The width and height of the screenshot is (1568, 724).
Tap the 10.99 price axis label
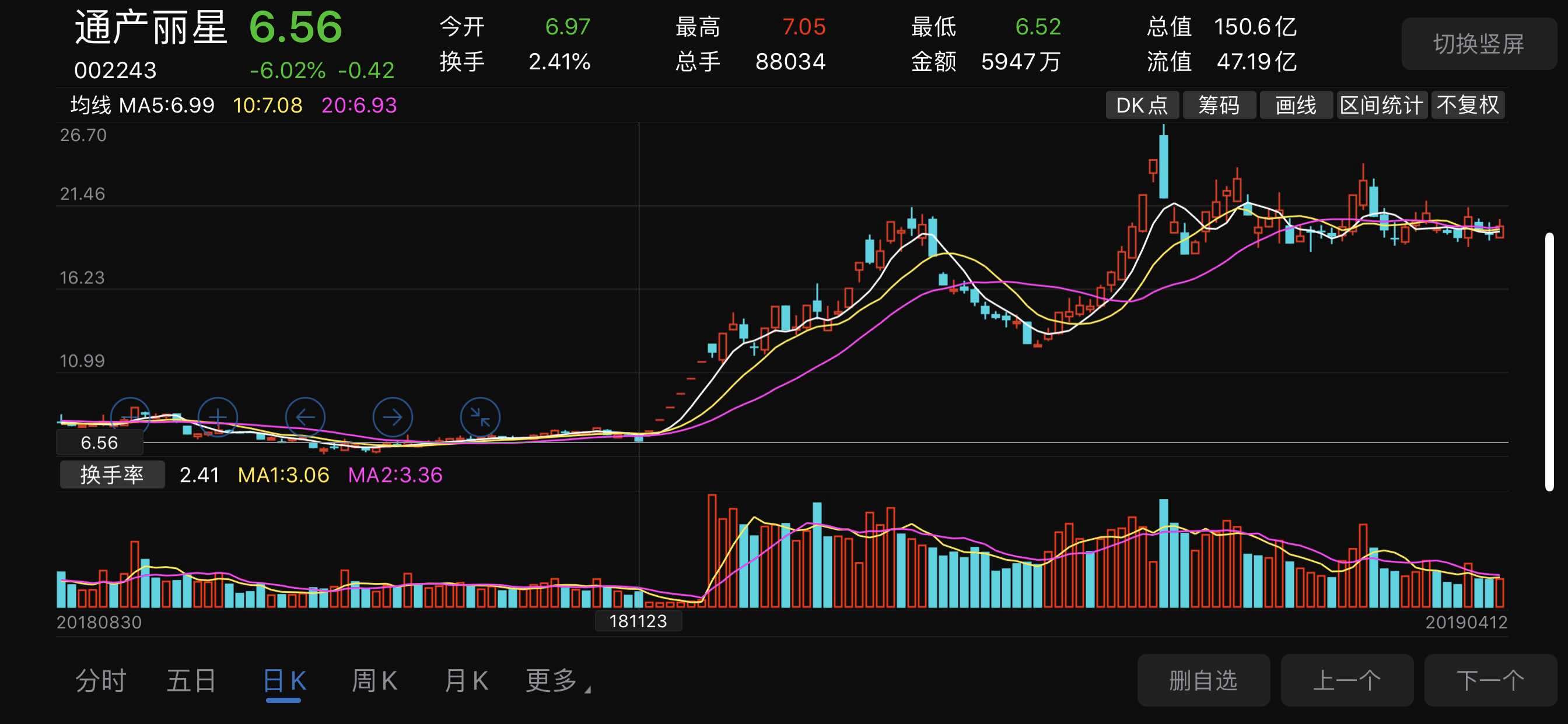pyautogui.click(x=82, y=361)
